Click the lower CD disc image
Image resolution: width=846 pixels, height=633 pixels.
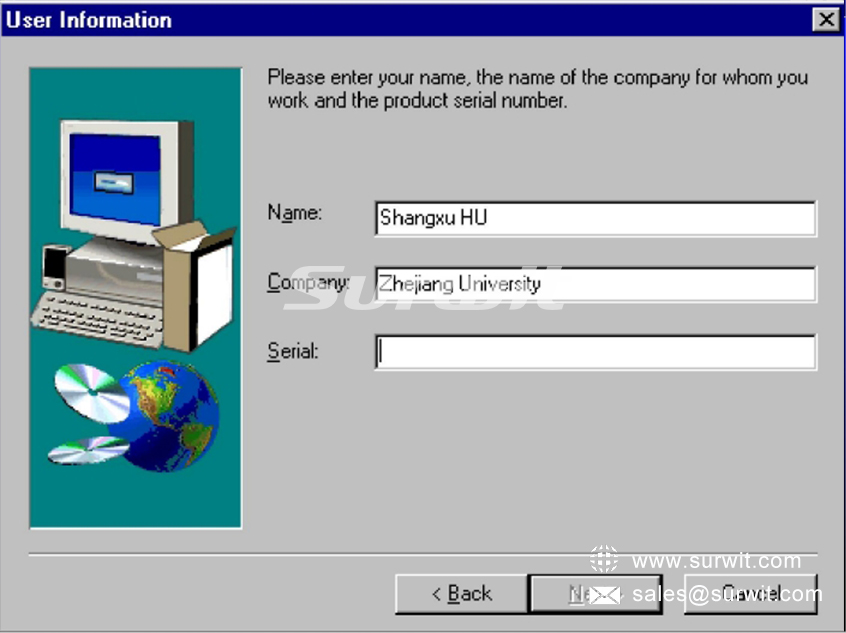(85, 450)
